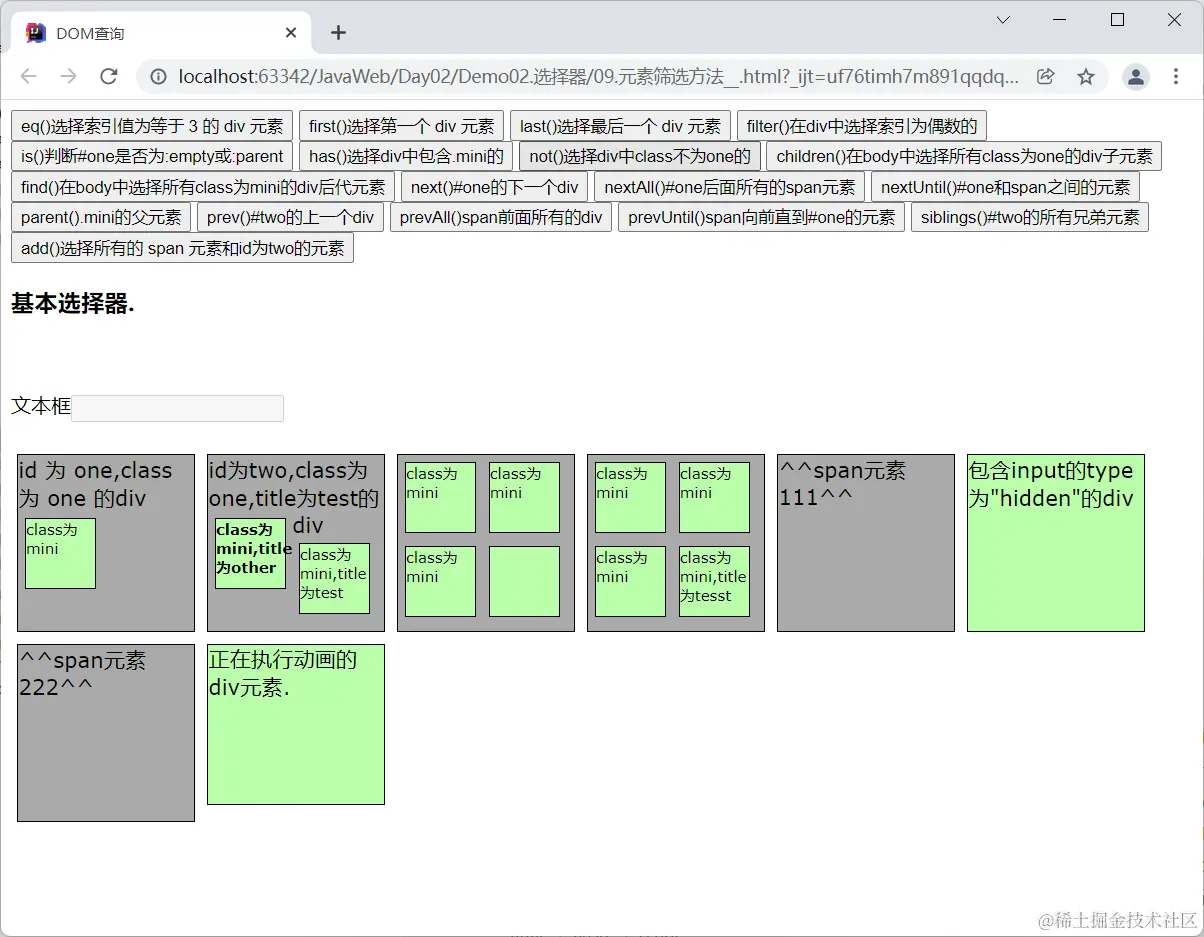Click the localhost address bar URL
Image resolution: width=1204 pixels, height=937 pixels.
click(x=598, y=77)
